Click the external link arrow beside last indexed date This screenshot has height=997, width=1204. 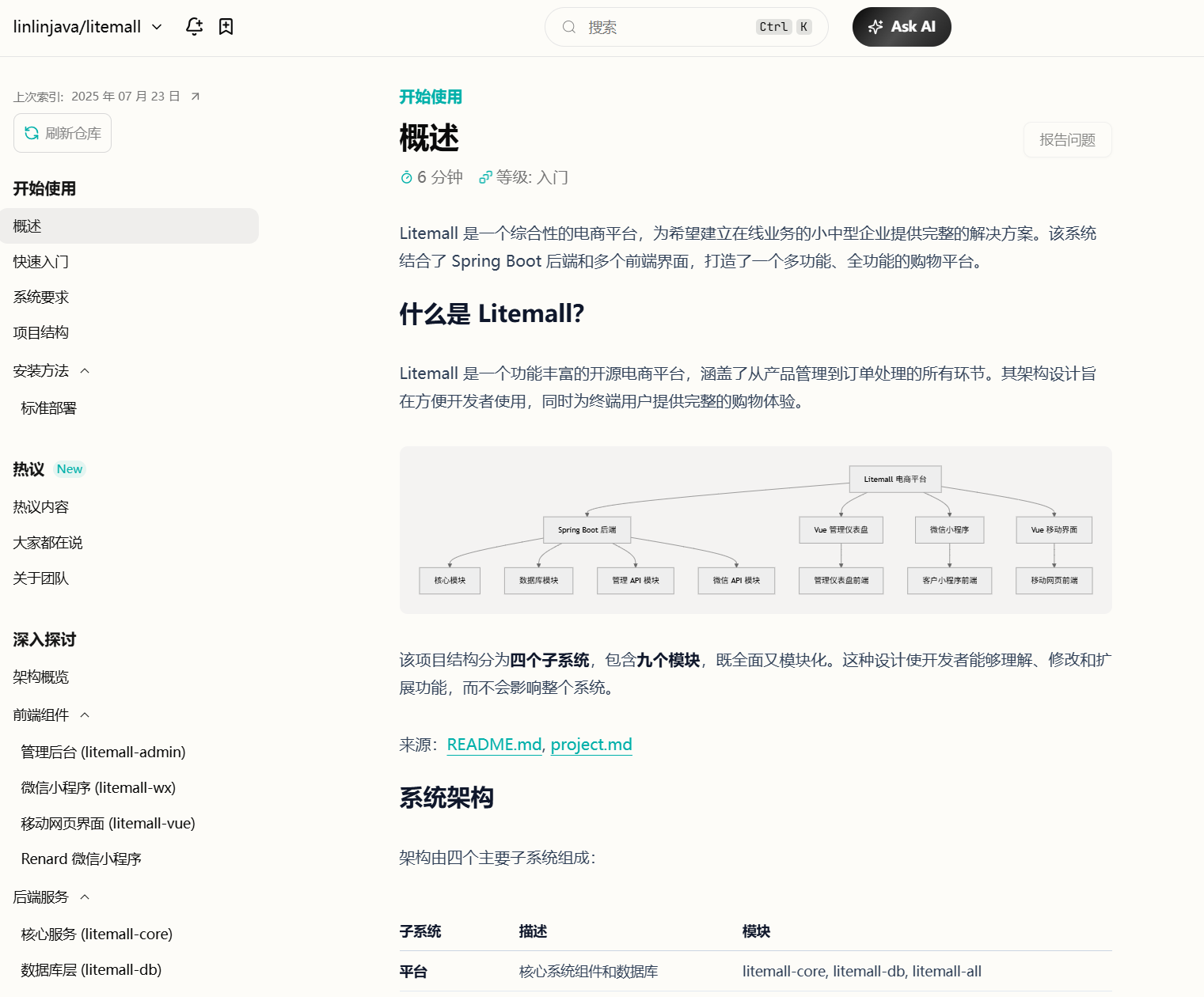pyautogui.click(x=196, y=97)
